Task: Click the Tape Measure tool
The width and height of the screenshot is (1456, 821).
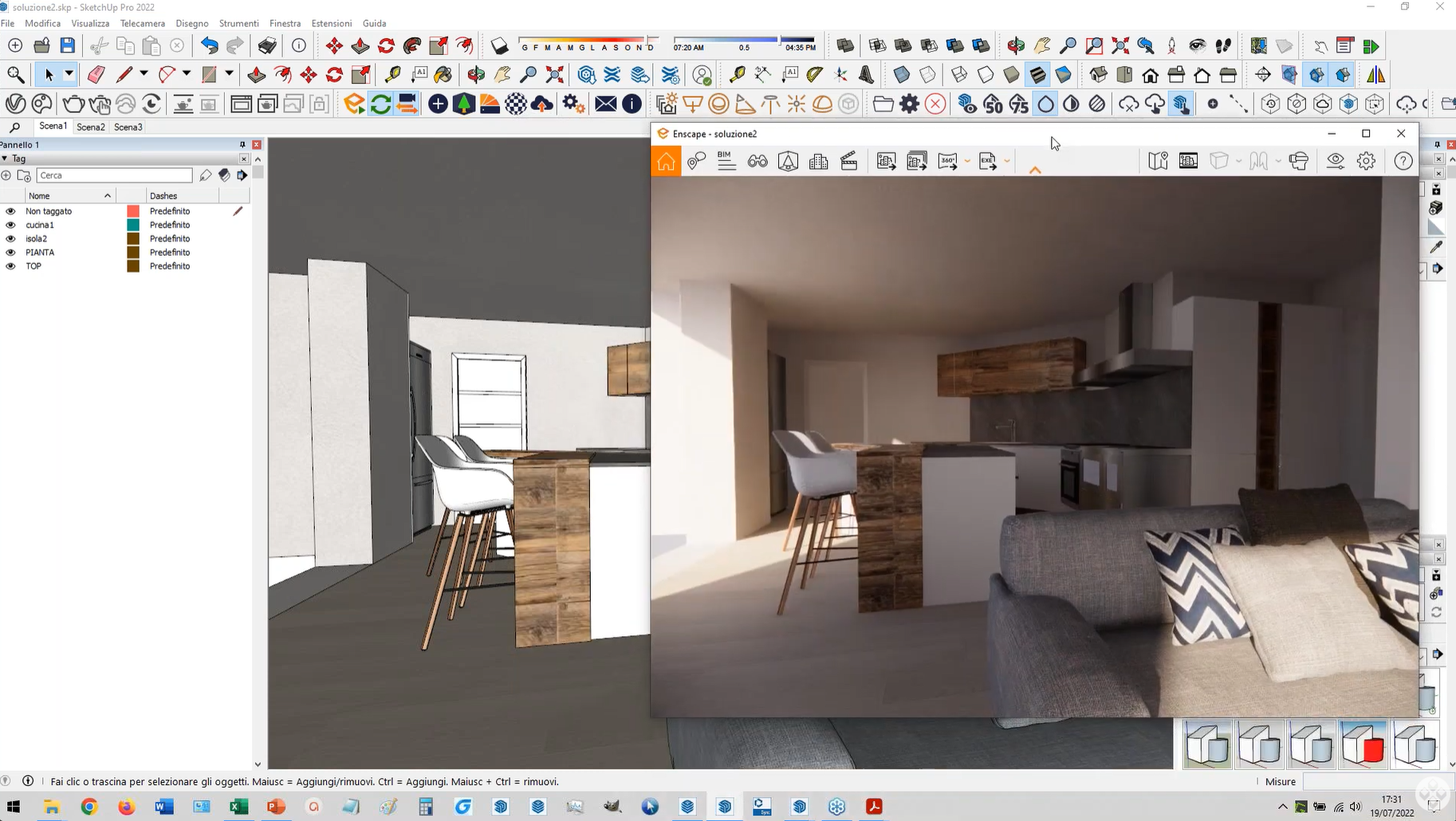Action: (392, 75)
